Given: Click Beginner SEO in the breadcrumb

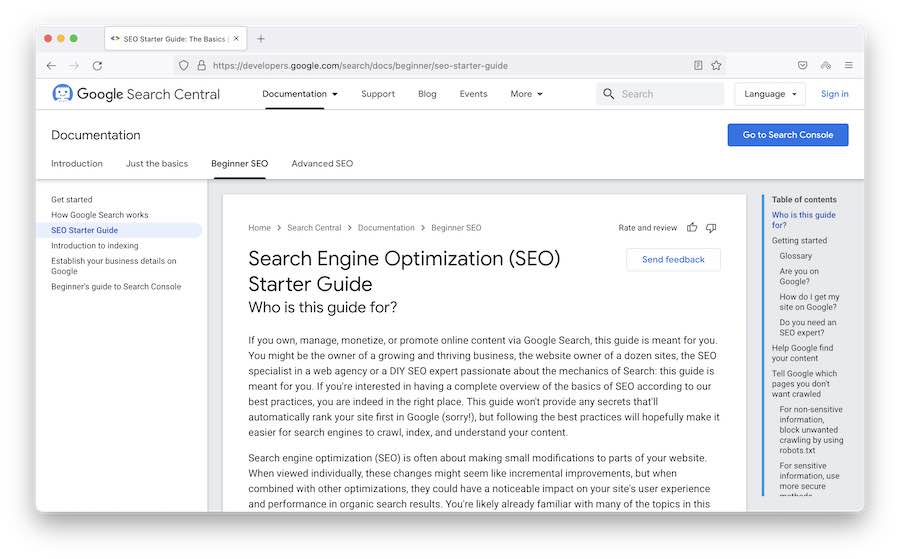Looking at the screenshot, I should [x=456, y=228].
